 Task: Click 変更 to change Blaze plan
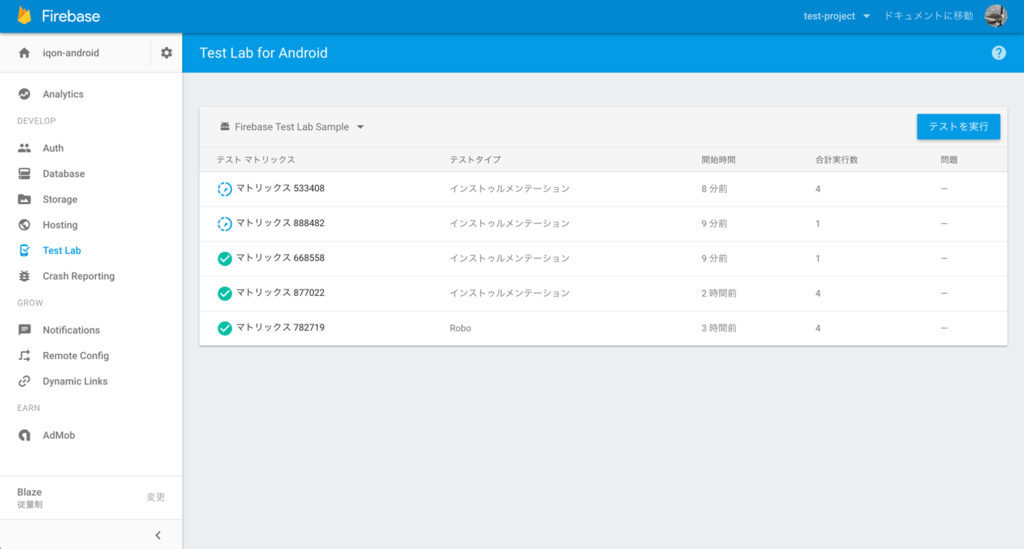[155, 497]
